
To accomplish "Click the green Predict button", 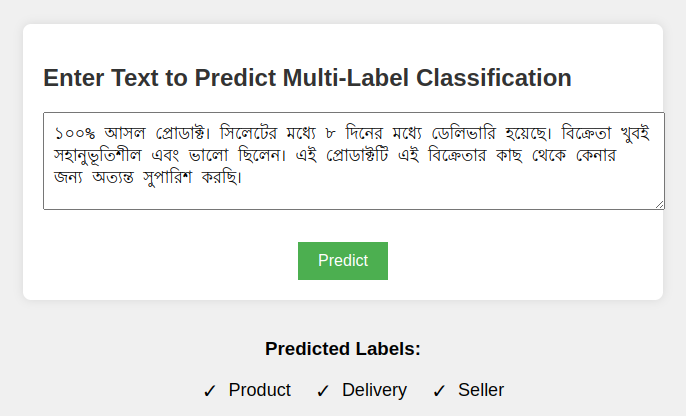I will pyautogui.click(x=342, y=261).
